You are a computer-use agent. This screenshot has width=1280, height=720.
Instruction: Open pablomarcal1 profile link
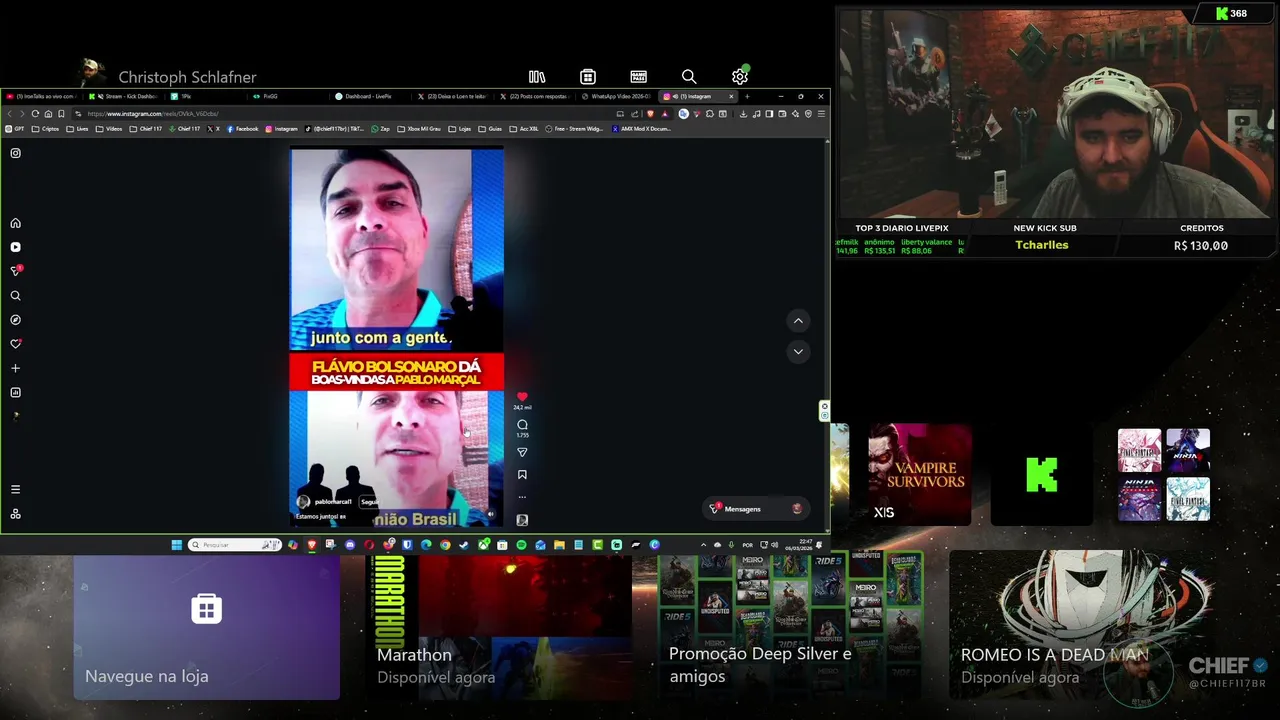(333, 501)
